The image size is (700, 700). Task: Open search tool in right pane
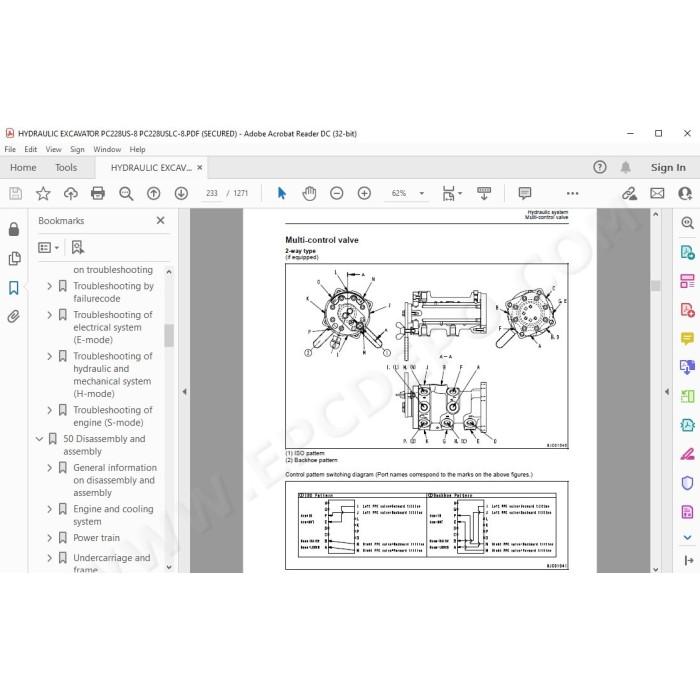[688, 222]
